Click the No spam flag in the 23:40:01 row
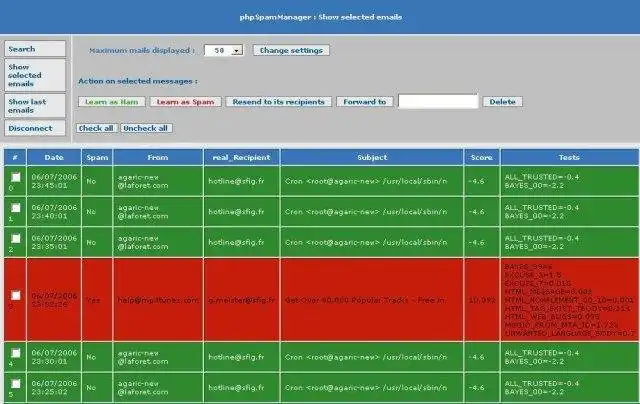This screenshot has width=640, height=404. point(91,212)
